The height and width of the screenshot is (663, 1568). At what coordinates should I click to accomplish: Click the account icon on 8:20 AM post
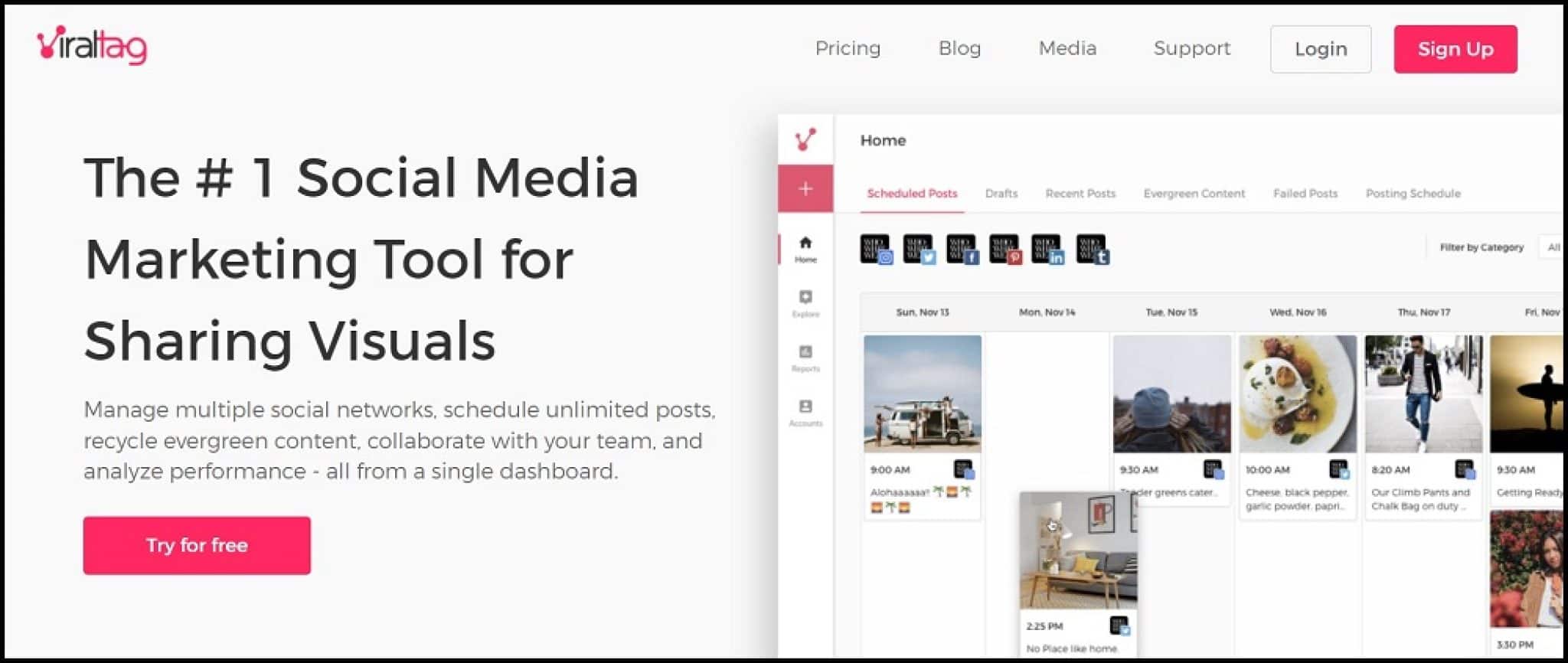(1465, 469)
